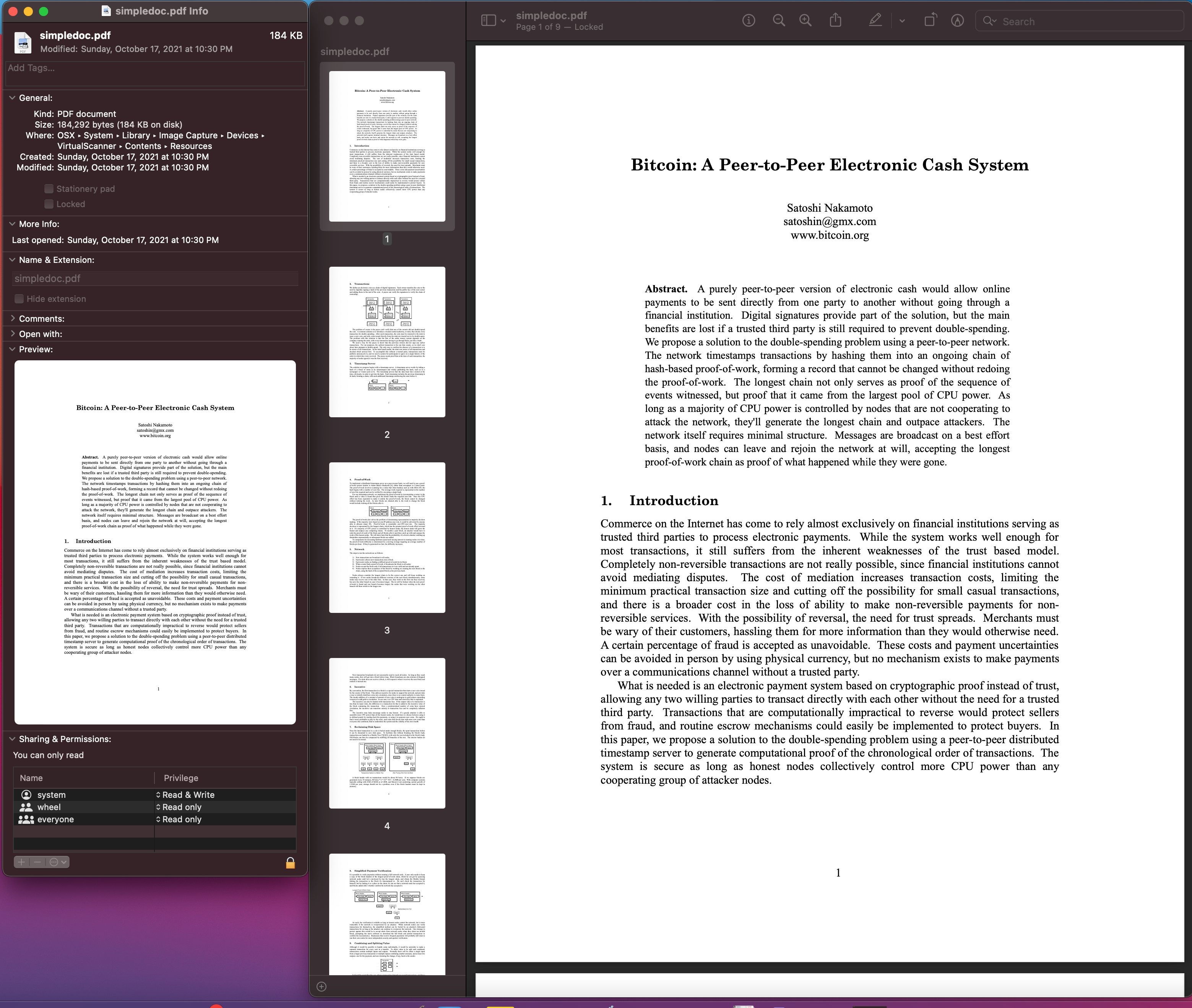Toggle the Hide extension checkbox
Image resolution: width=1192 pixels, height=1008 pixels.
(19, 299)
